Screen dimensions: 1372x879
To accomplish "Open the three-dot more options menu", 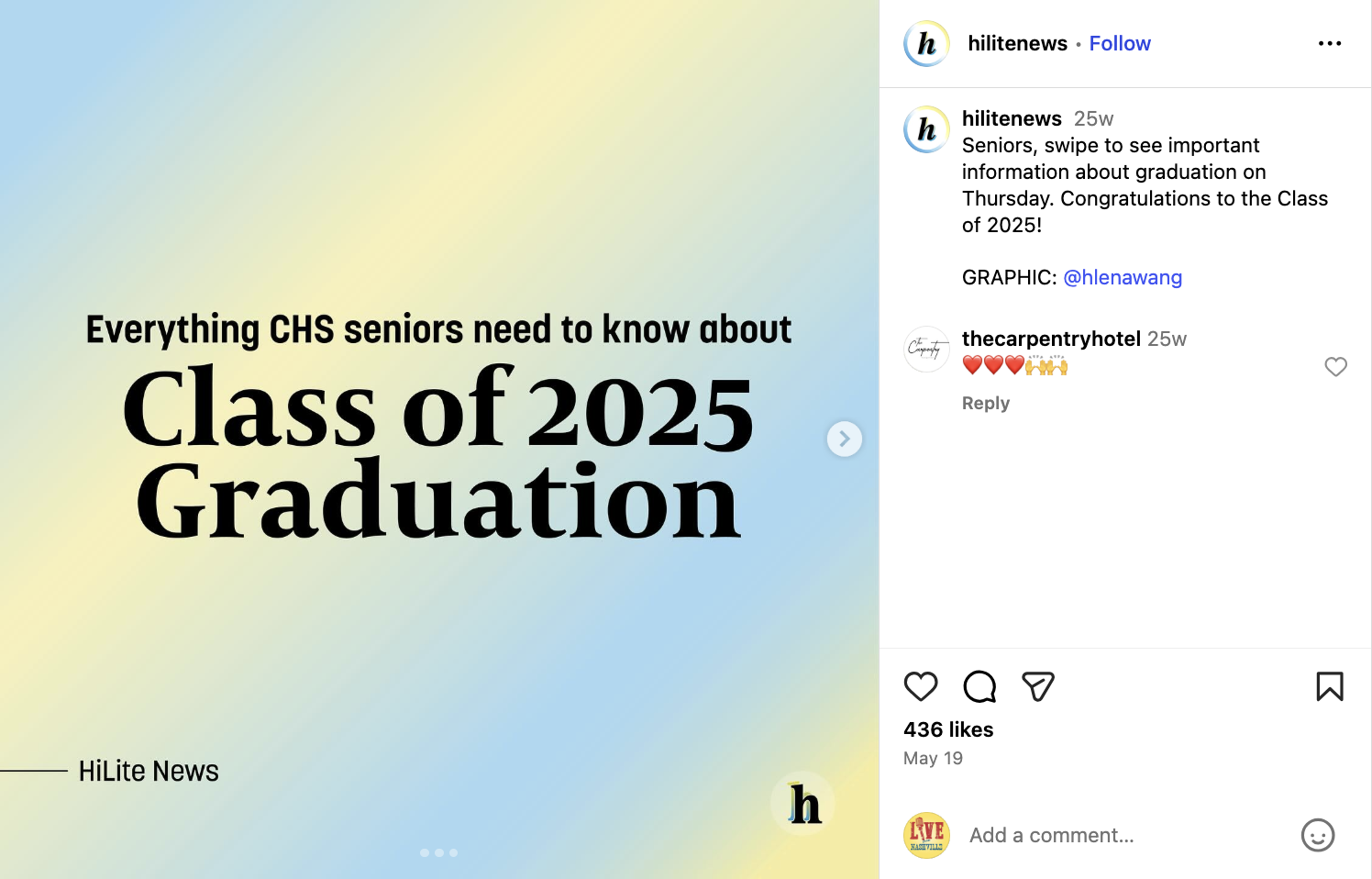I will point(1330,43).
